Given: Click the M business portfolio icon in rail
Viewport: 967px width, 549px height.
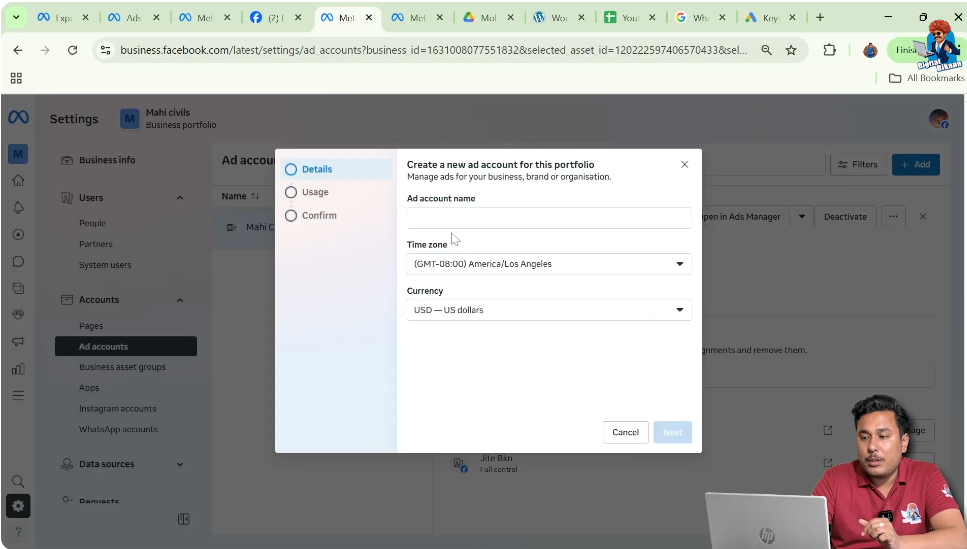Looking at the screenshot, I should tap(18, 154).
